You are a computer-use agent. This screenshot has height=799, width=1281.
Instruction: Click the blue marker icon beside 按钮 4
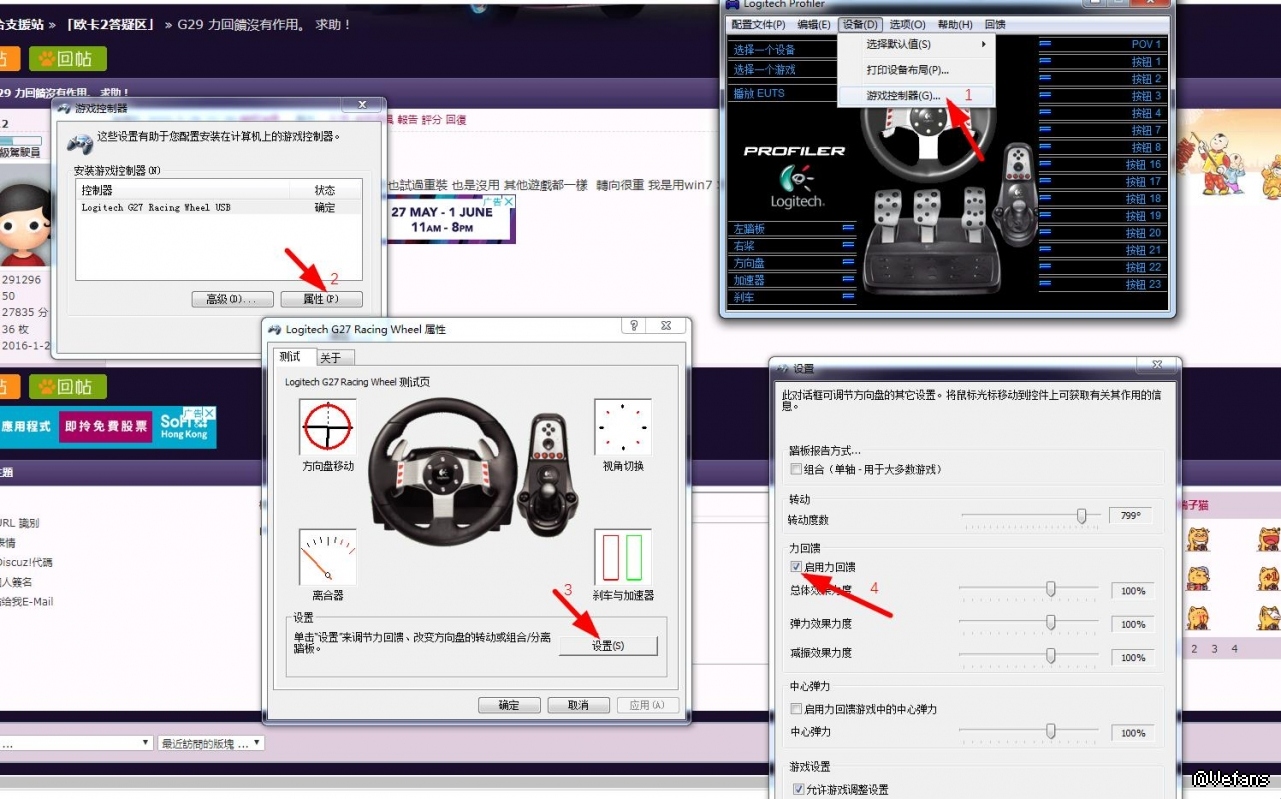click(x=1045, y=113)
